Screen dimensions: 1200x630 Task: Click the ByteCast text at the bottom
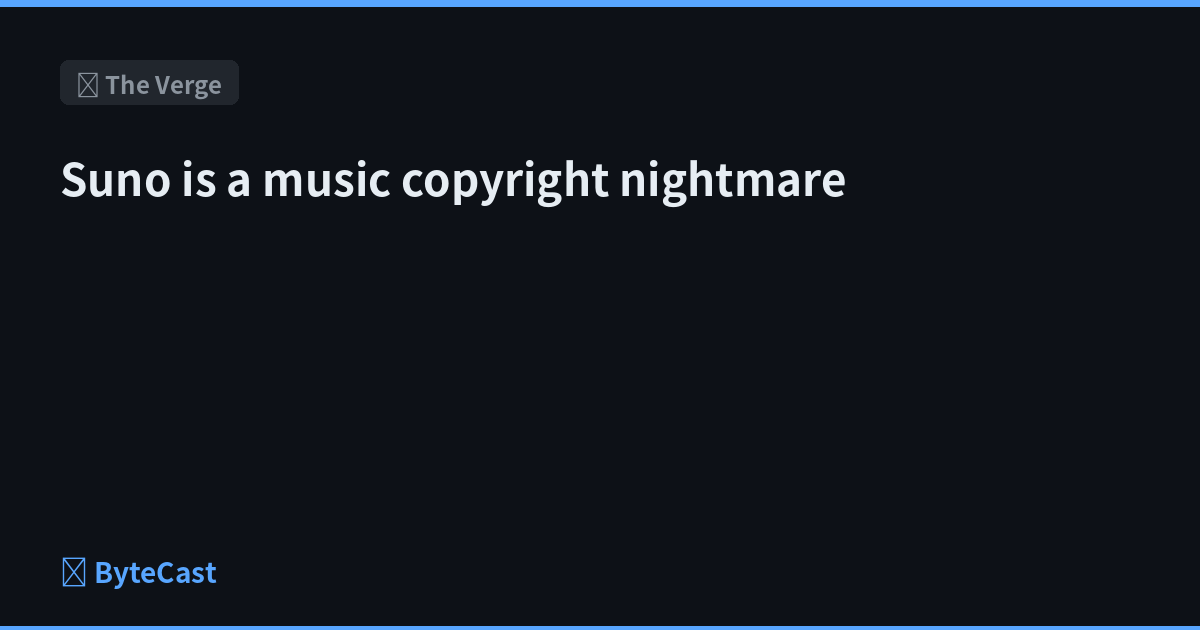(155, 573)
